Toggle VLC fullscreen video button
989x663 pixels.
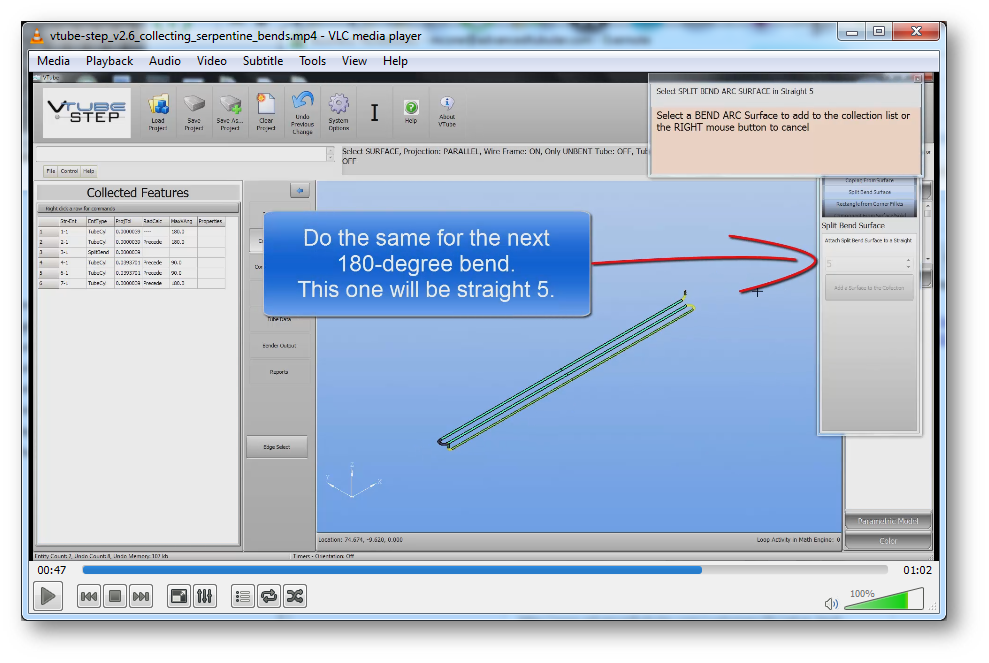[179, 597]
